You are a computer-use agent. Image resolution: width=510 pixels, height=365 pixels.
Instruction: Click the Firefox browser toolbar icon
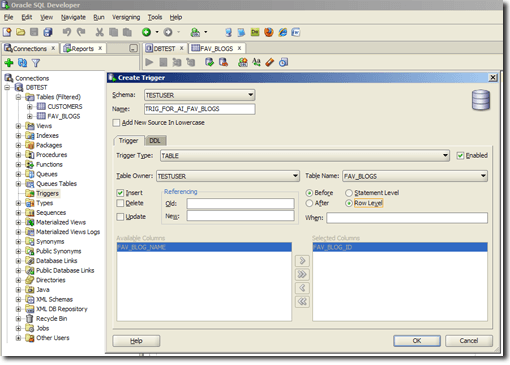[x=269, y=32]
